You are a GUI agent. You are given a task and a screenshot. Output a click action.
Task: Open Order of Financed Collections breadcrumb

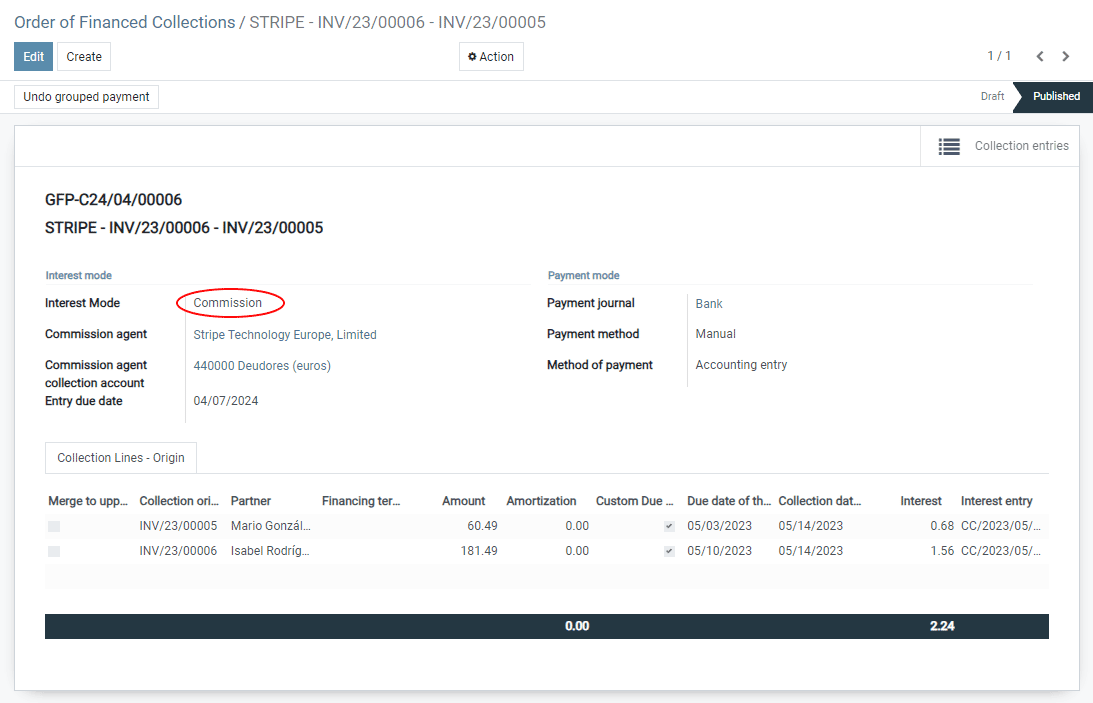coord(124,22)
